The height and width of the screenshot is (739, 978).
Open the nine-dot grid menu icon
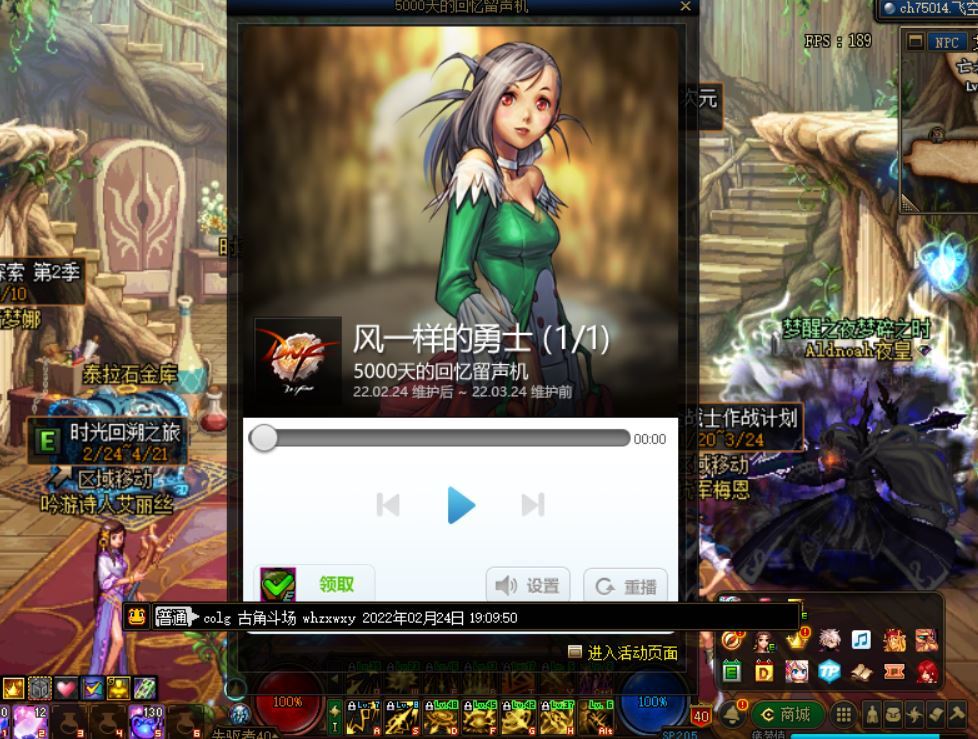tap(844, 715)
